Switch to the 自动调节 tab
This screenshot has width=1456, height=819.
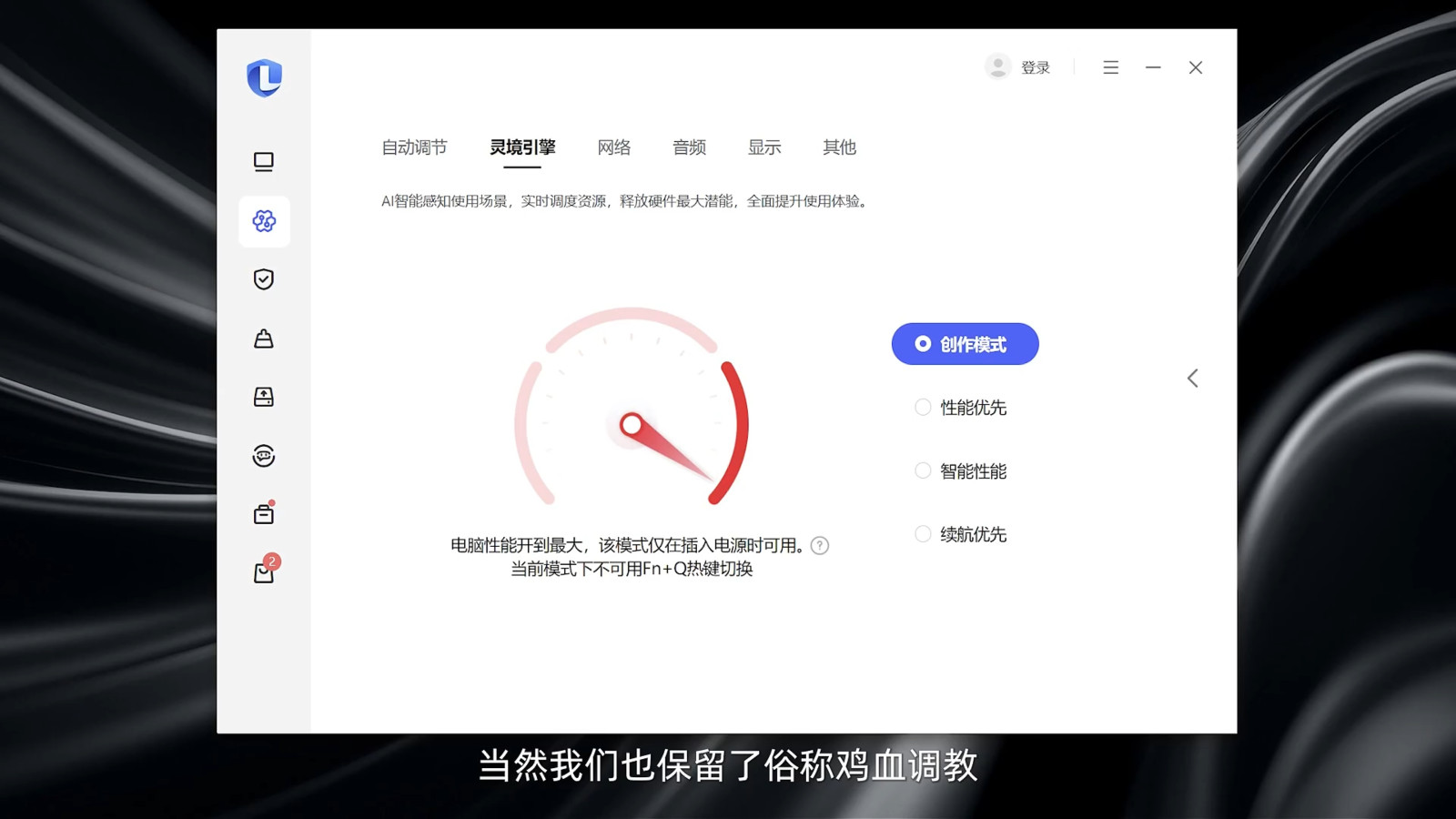tap(414, 147)
